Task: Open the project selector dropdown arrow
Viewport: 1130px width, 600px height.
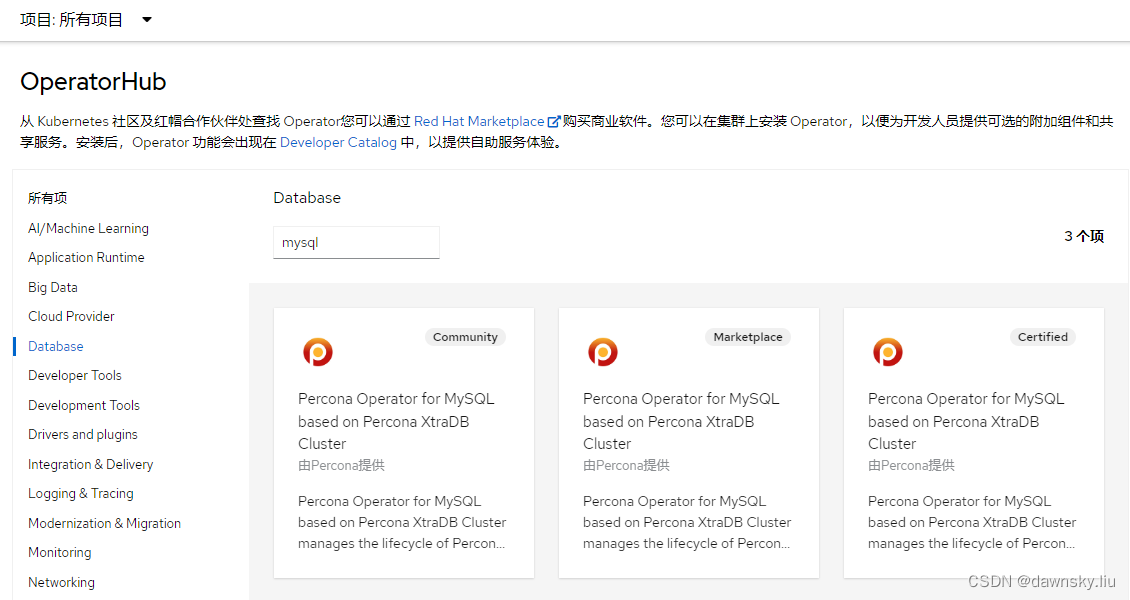Action: [147, 19]
